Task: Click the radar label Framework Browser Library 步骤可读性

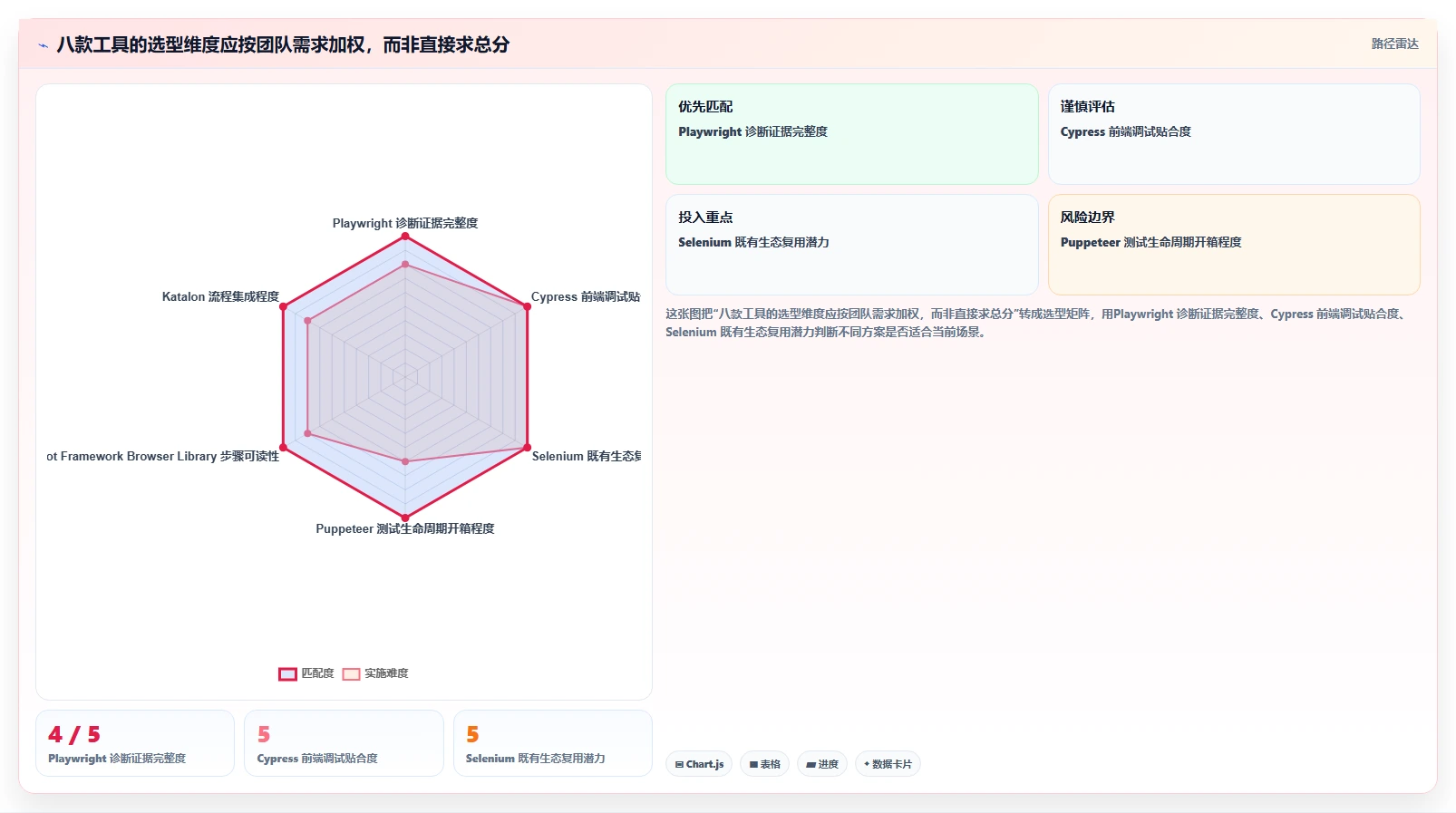Action: [163, 456]
